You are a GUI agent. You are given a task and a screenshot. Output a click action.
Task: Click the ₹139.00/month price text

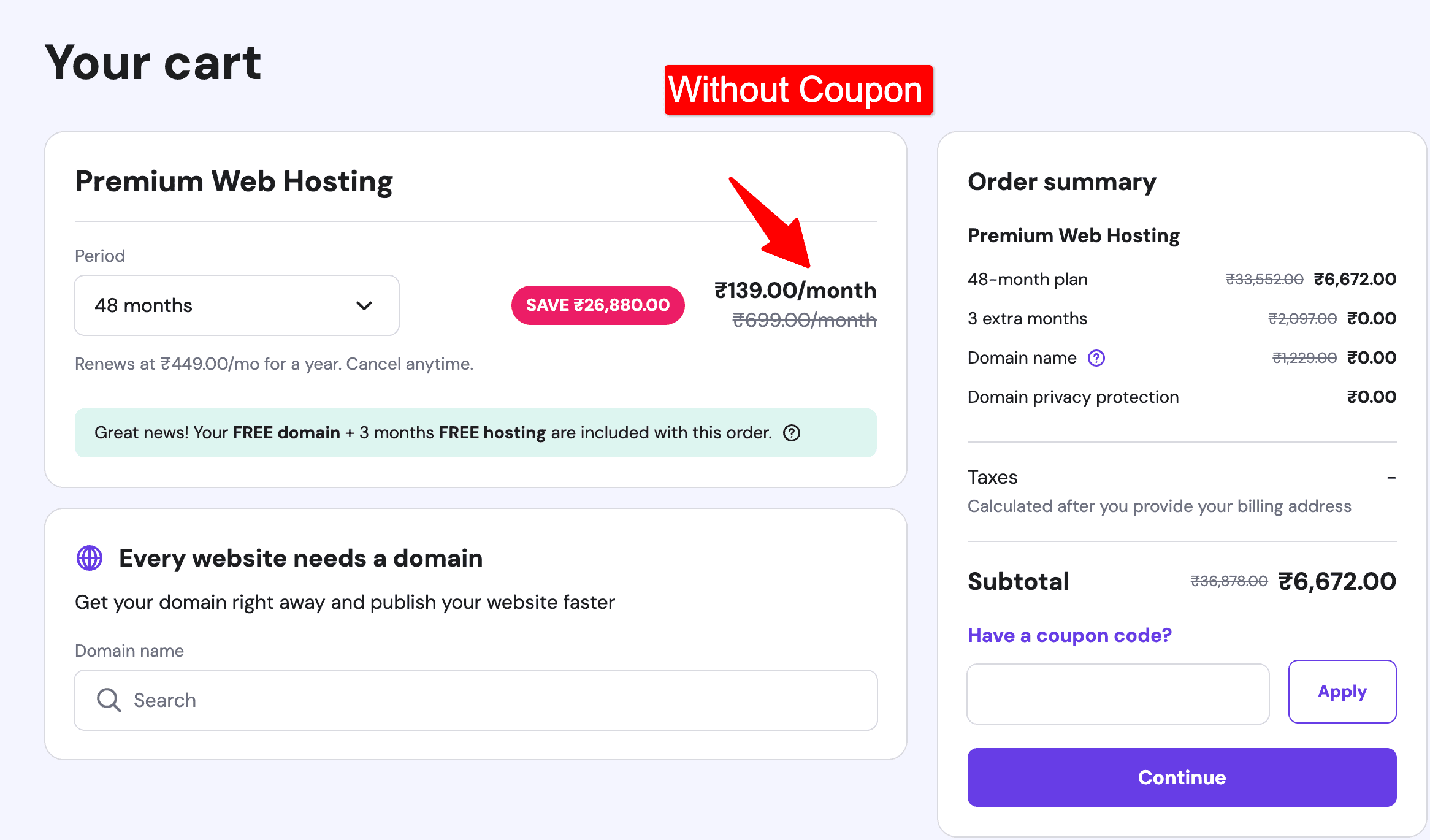click(x=795, y=290)
